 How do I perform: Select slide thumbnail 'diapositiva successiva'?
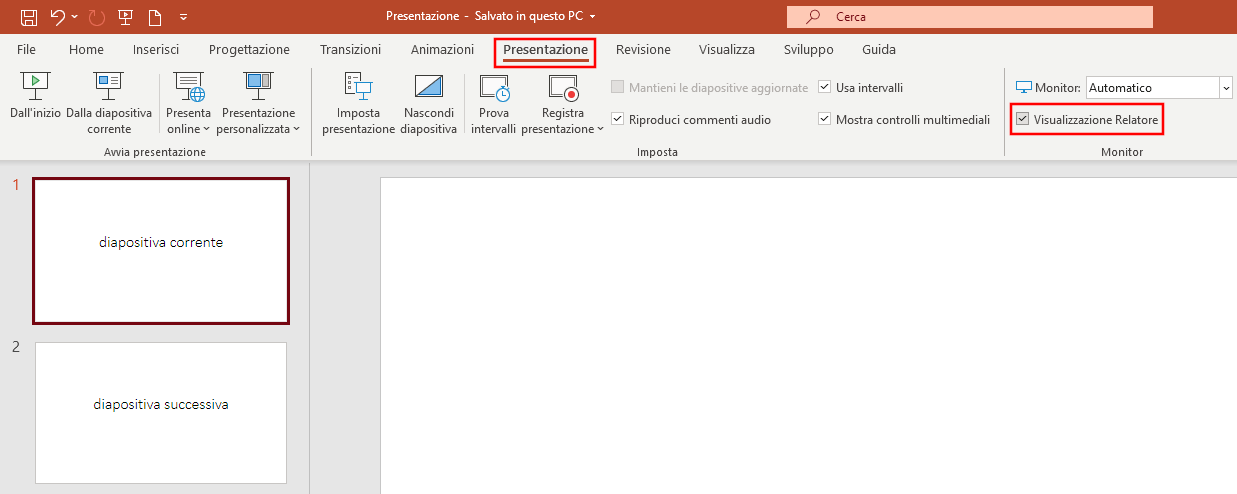point(161,412)
